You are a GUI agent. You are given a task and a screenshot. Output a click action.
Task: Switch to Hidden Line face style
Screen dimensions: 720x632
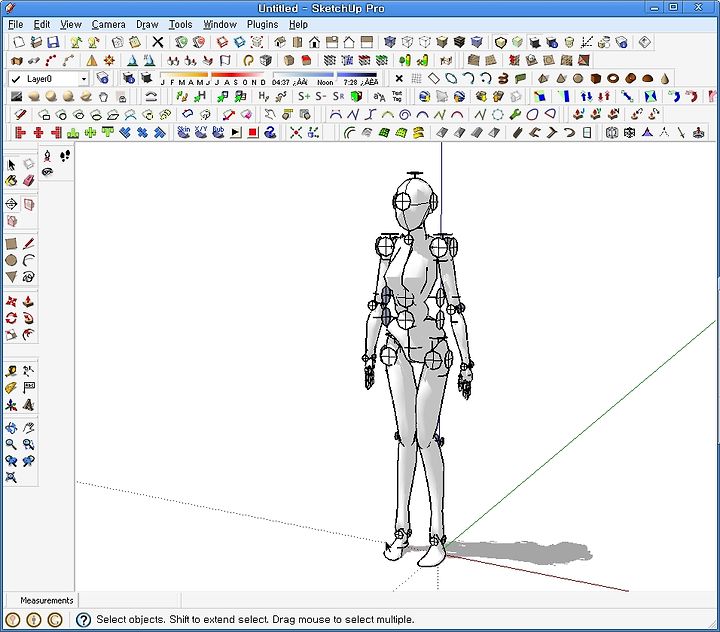[425, 42]
